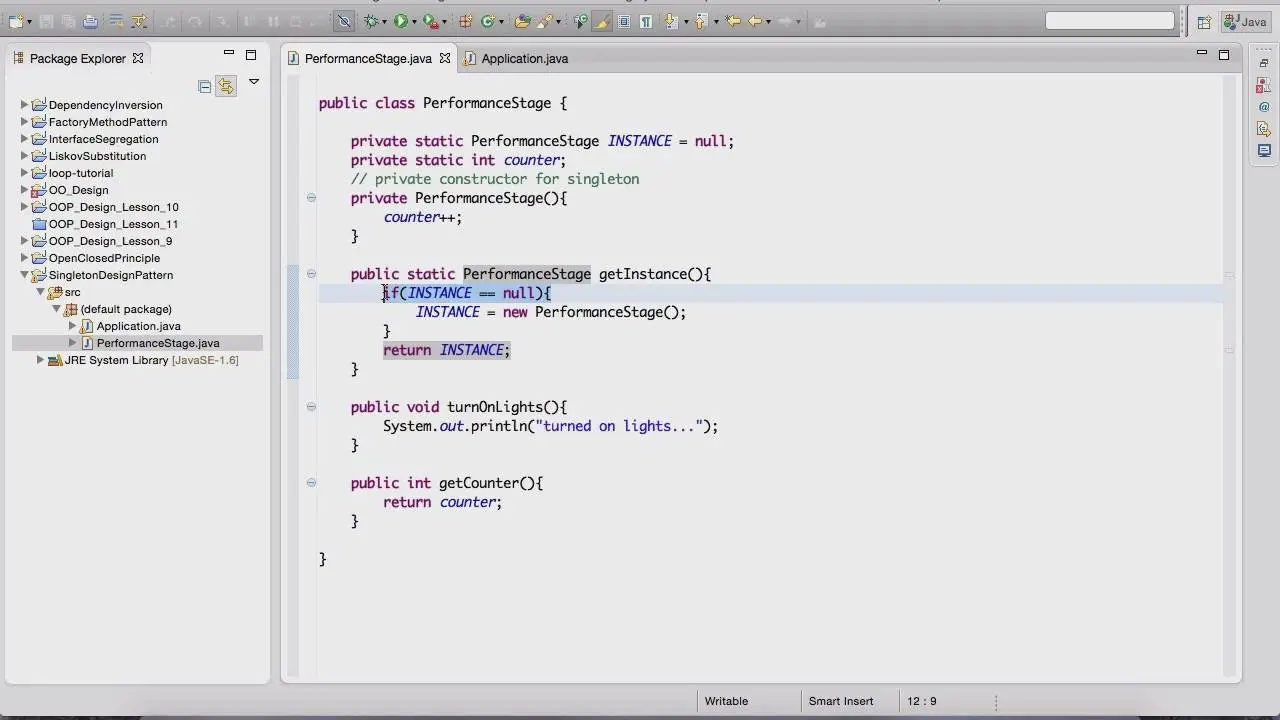Open the Javadoc view icon
The image size is (1280, 720).
(1264, 107)
